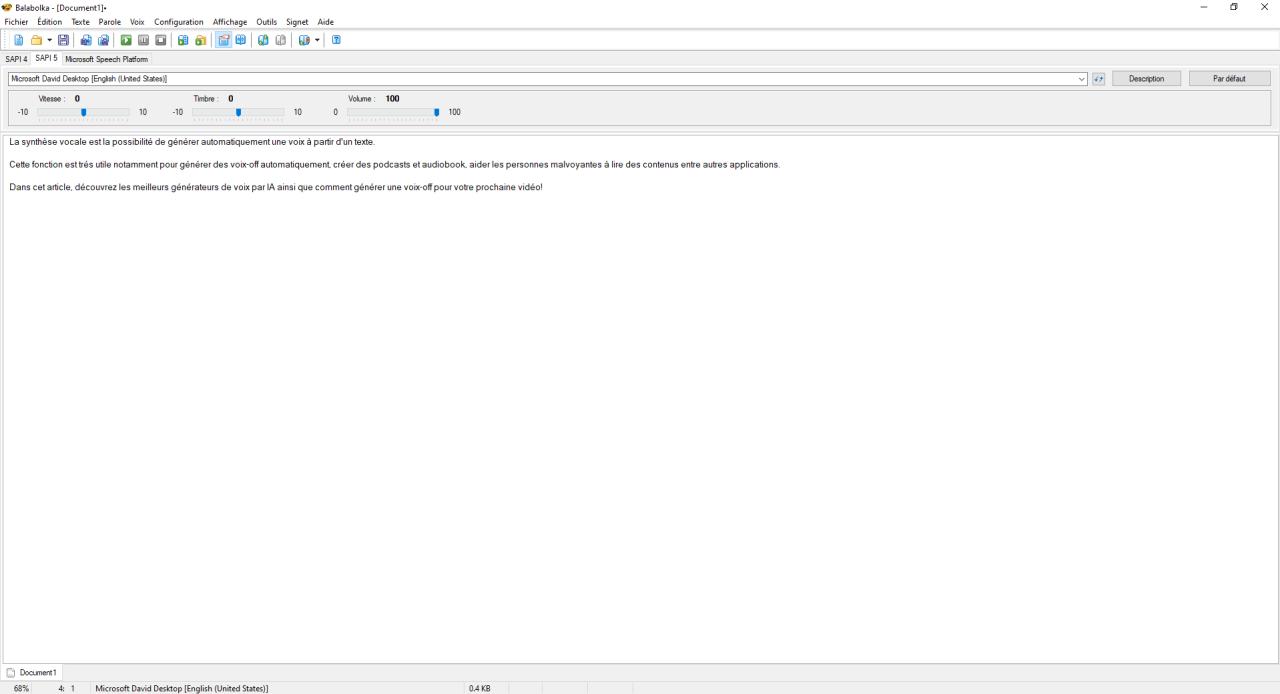
Task: Click the small blue button beside the voice dropdown
Action: tap(1098, 78)
